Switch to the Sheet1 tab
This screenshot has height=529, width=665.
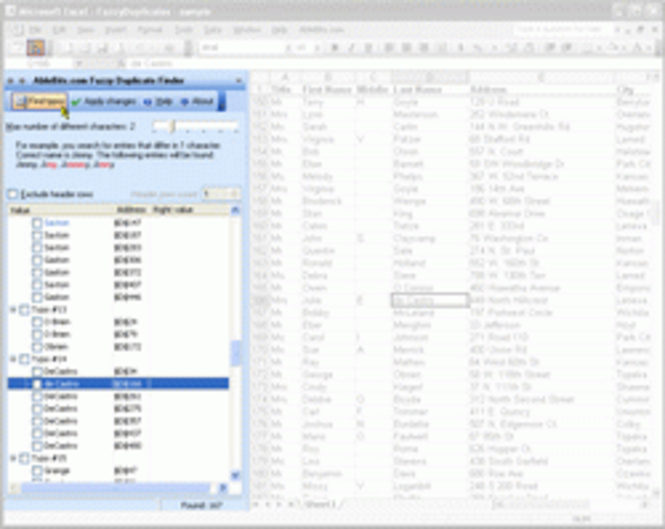[x=322, y=504]
